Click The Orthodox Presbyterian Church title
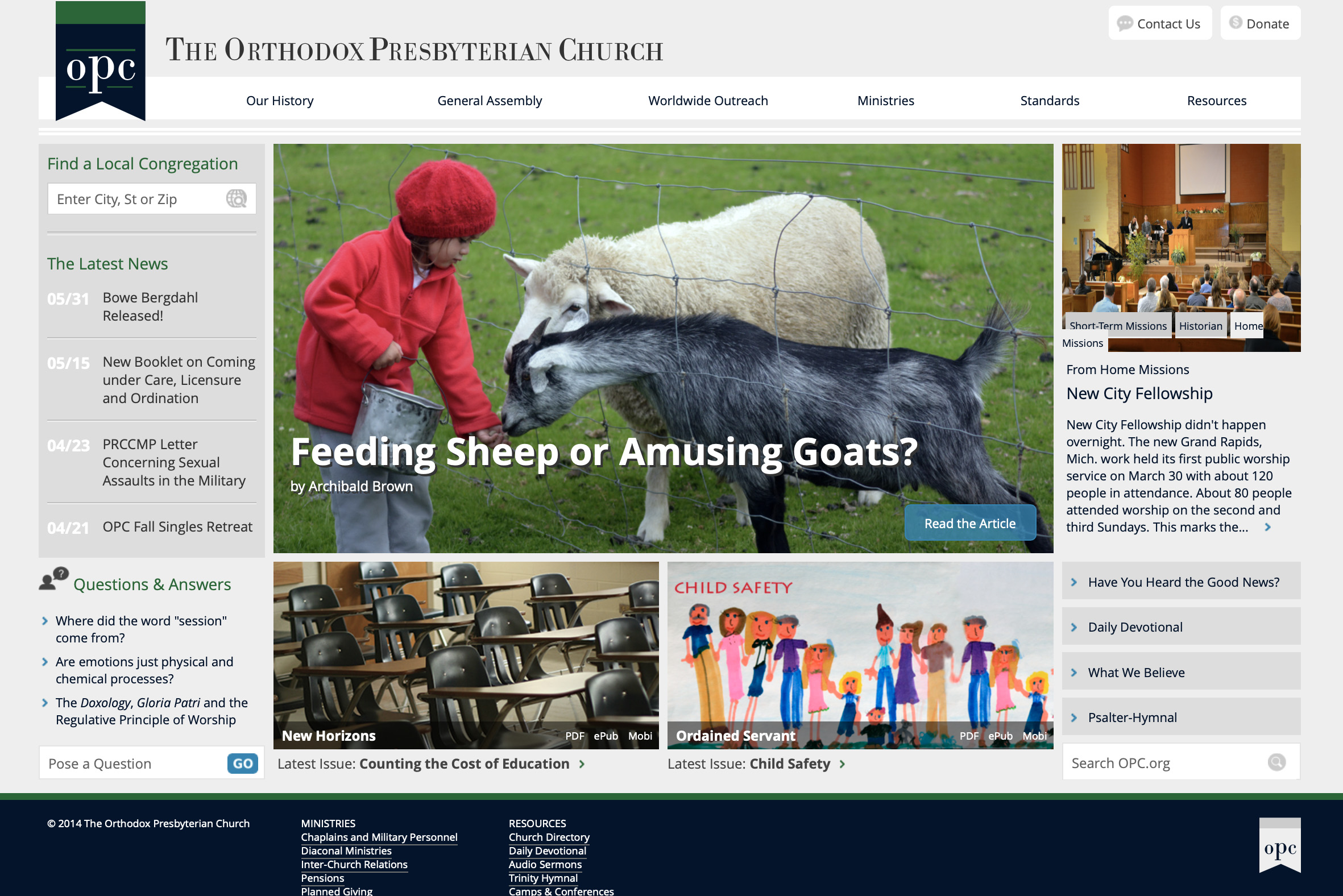This screenshot has height=896, width=1343. (414, 49)
